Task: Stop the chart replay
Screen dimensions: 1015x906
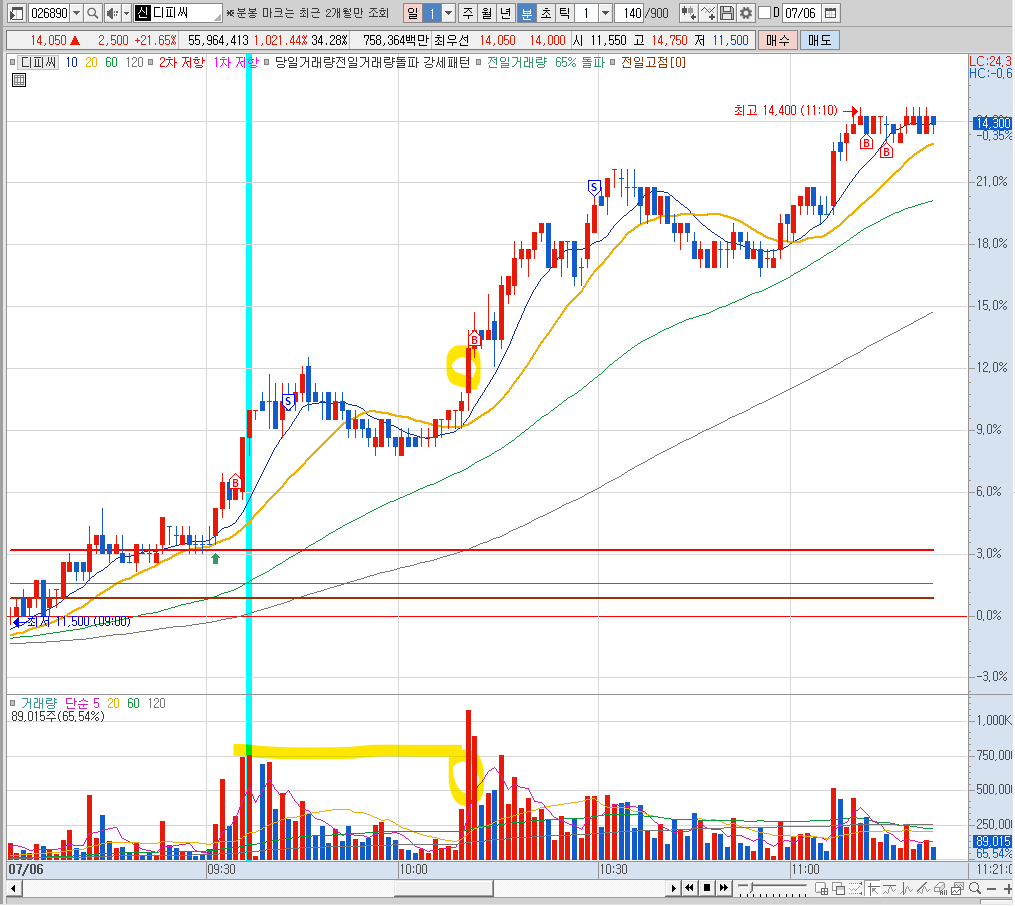Action: [707, 888]
